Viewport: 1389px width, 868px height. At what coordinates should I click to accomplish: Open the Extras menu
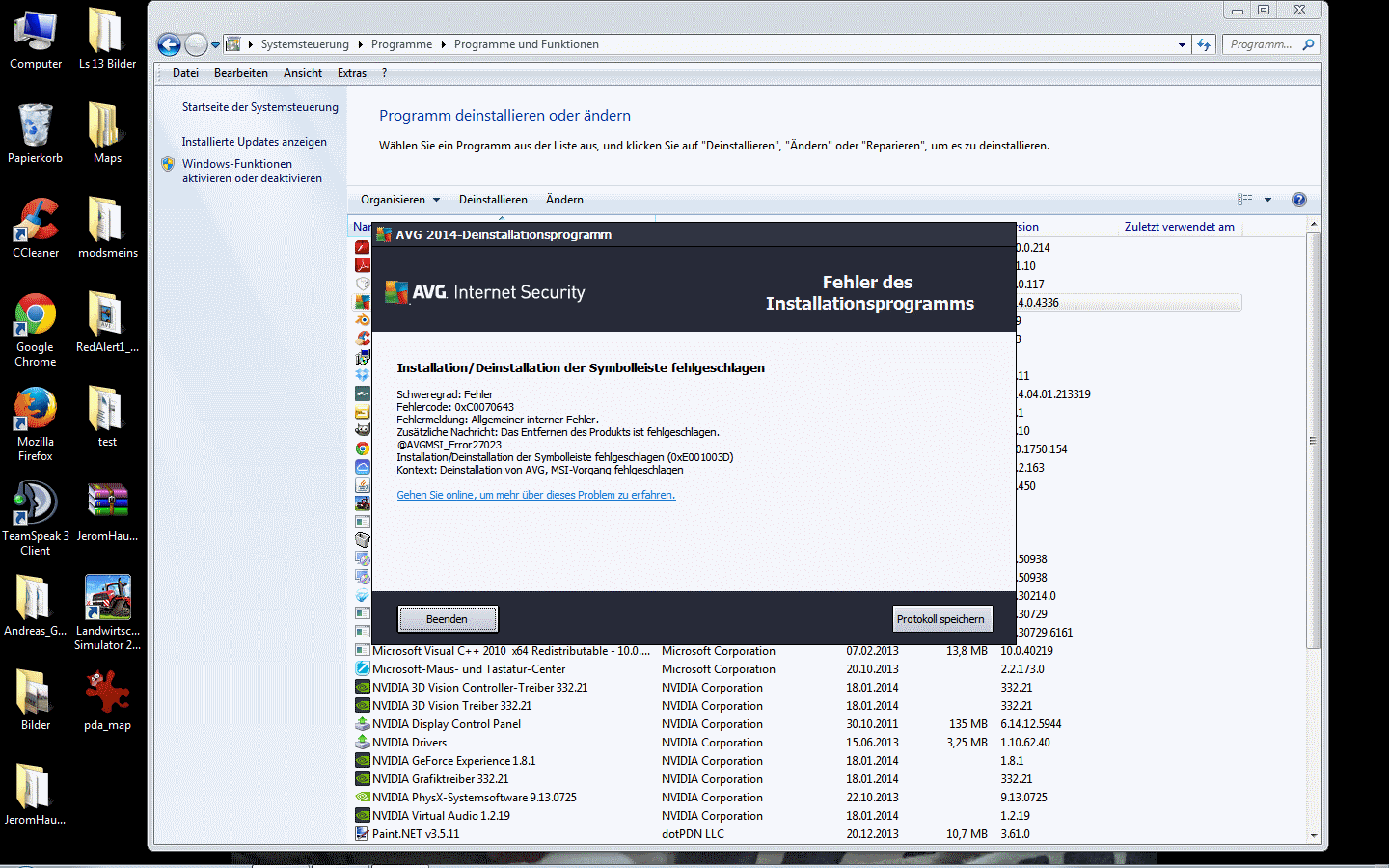coord(352,73)
